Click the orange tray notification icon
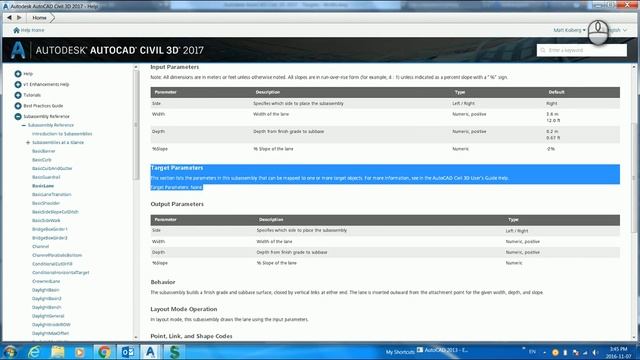The height and width of the screenshot is (360, 640). pyautogui.click(x=555, y=352)
